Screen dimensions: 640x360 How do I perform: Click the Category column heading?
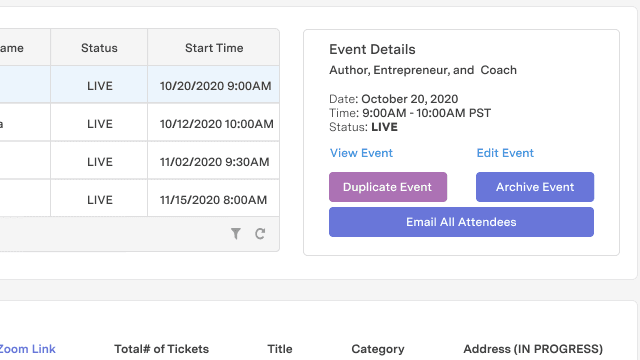tap(378, 349)
